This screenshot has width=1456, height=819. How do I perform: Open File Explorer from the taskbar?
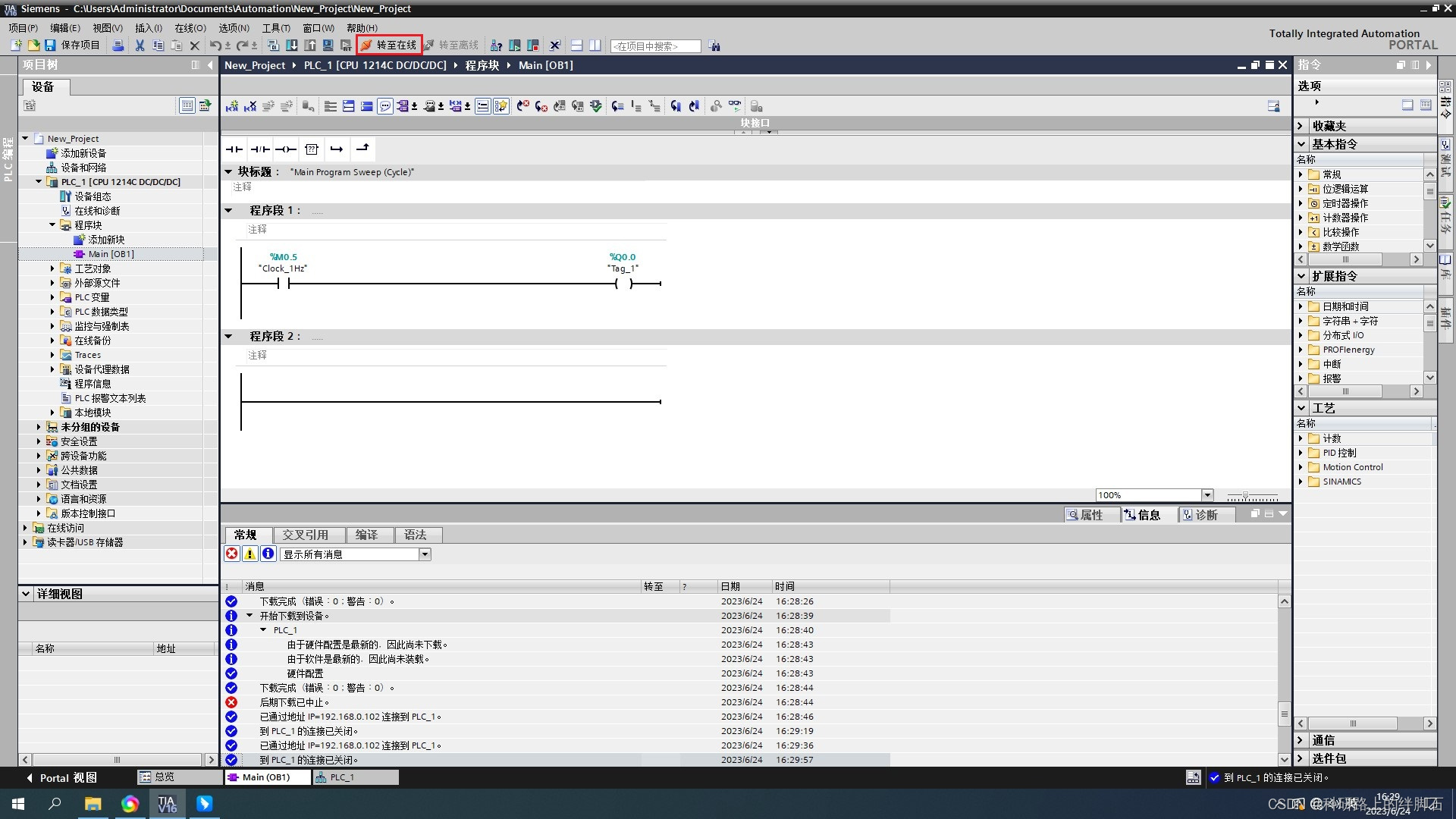coord(93,804)
